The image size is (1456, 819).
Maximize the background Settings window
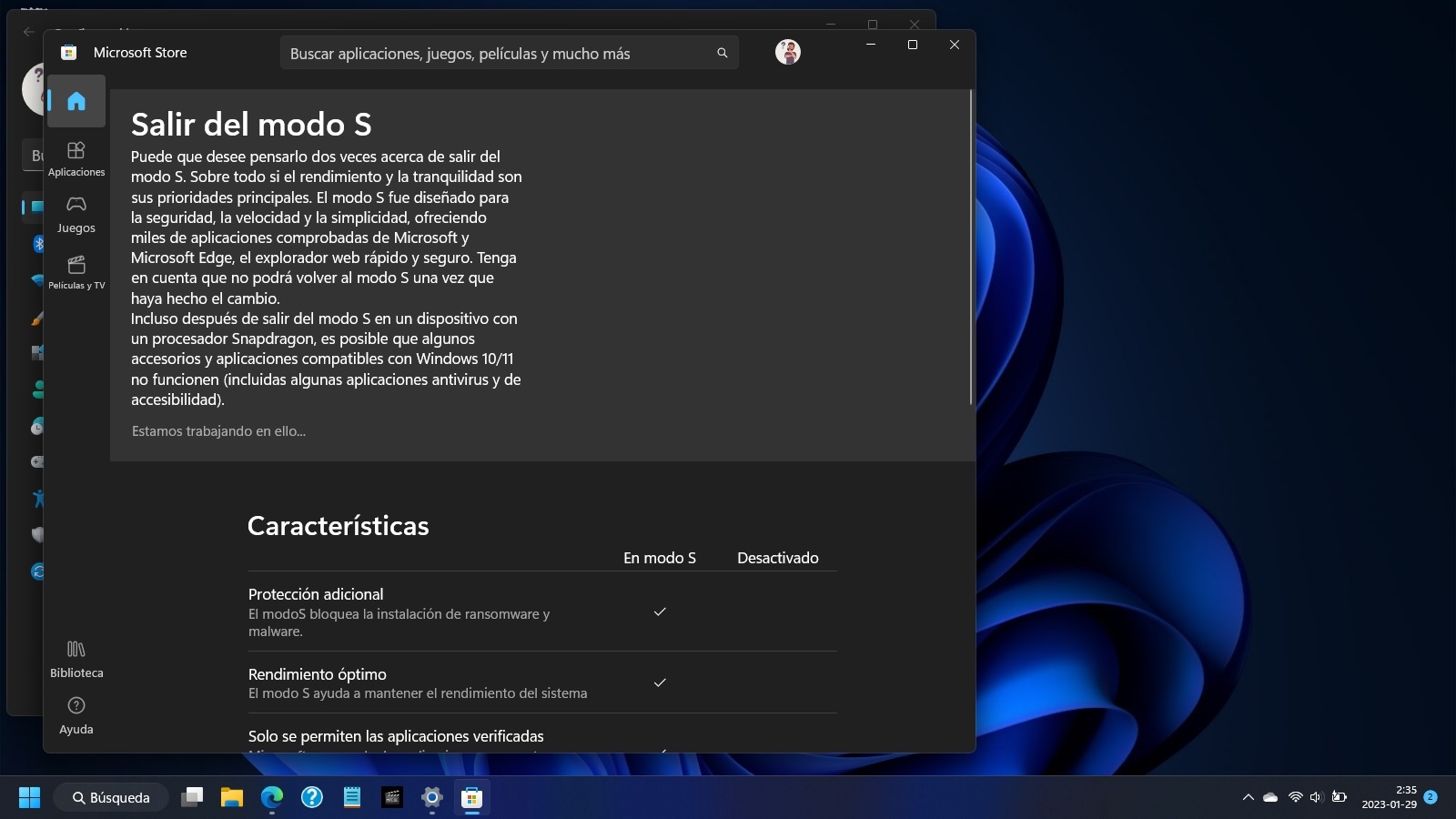(x=873, y=24)
